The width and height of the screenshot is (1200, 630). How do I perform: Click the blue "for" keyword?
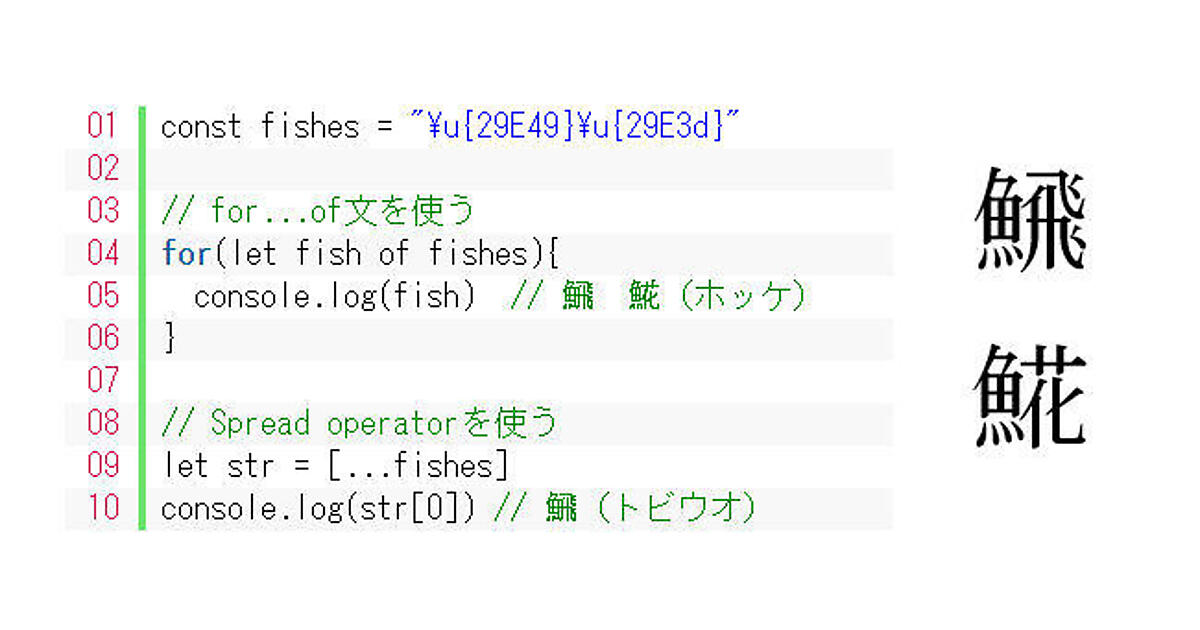pos(186,254)
